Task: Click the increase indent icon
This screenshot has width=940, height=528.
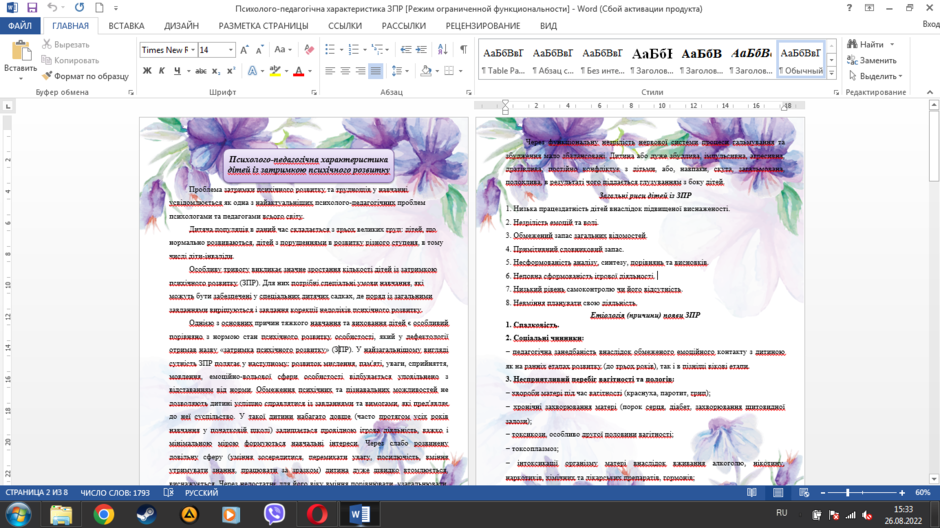Action: coord(421,50)
